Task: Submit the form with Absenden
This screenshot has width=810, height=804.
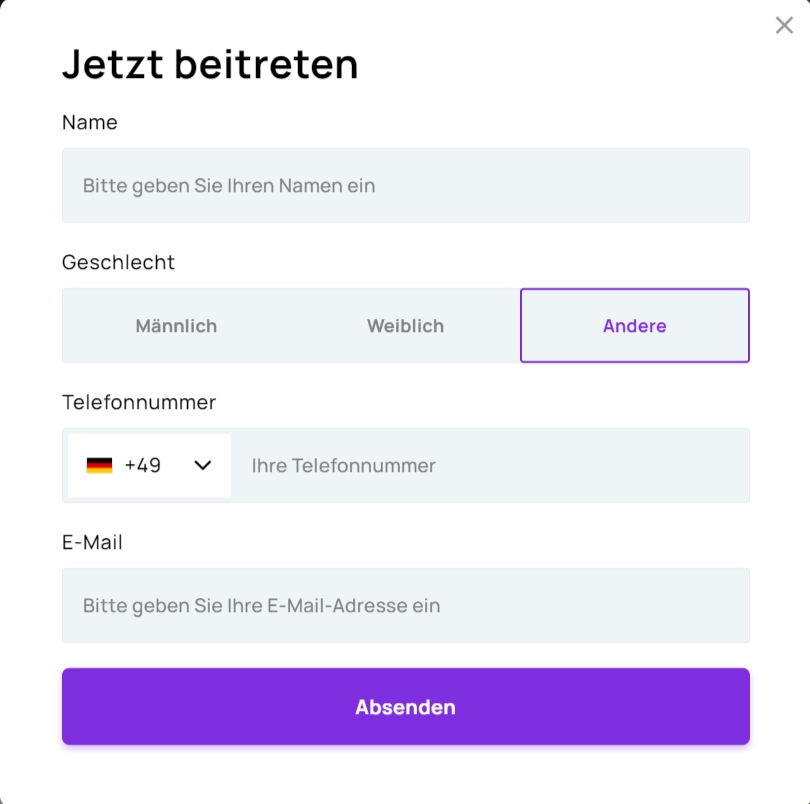Action: point(406,706)
